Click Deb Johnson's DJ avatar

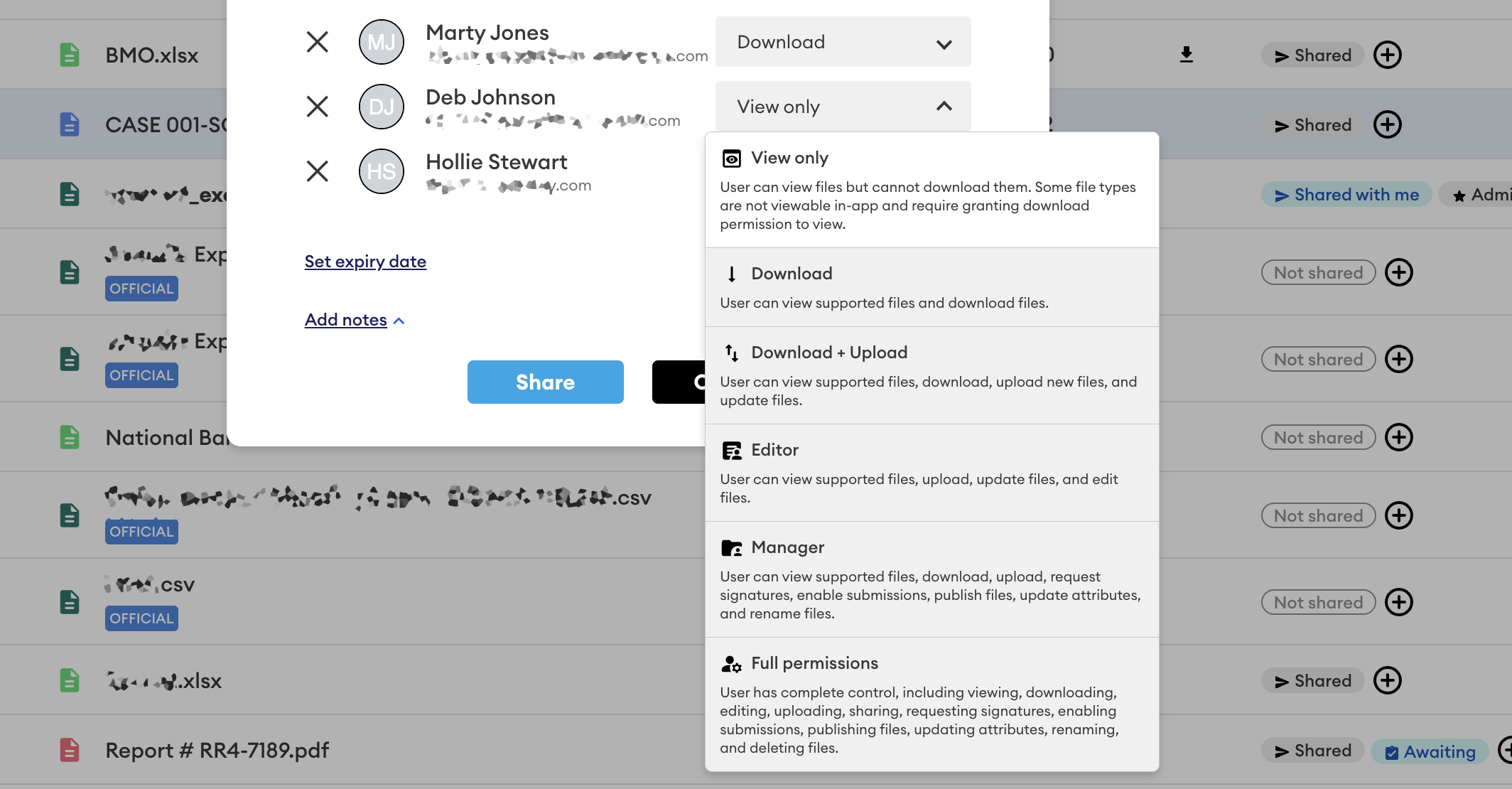click(x=382, y=107)
